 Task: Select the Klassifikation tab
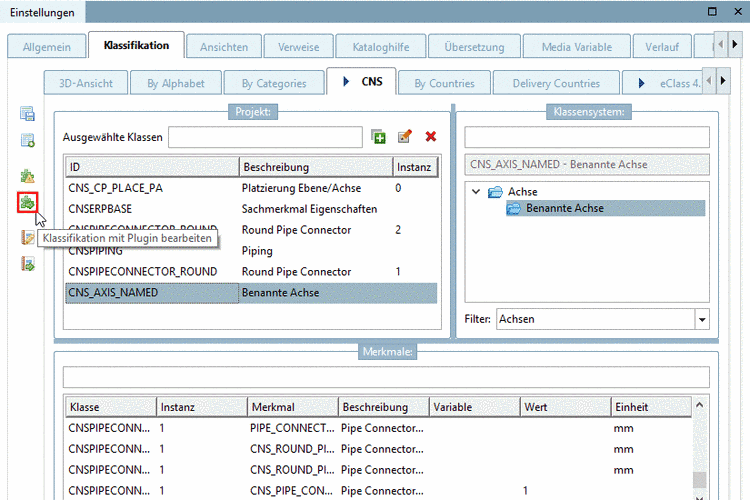point(136,45)
